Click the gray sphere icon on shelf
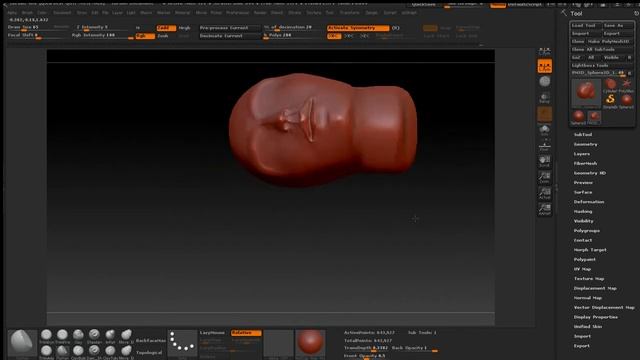The image size is (640, 360). [x=544, y=82]
